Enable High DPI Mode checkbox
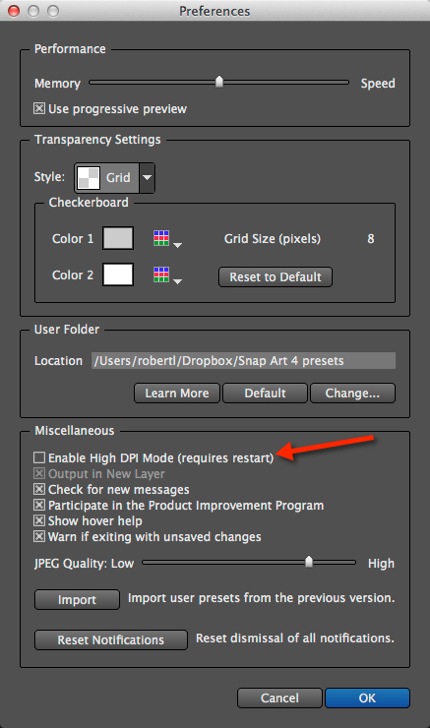The width and height of the screenshot is (430, 728). (x=39, y=458)
